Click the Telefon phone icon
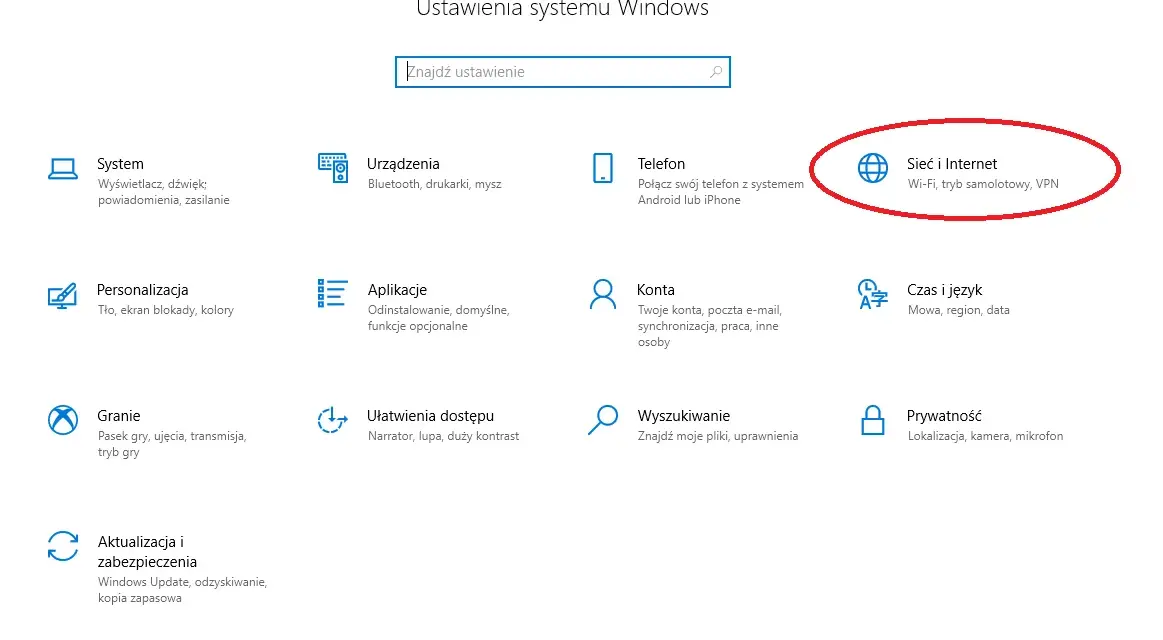 click(x=603, y=168)
